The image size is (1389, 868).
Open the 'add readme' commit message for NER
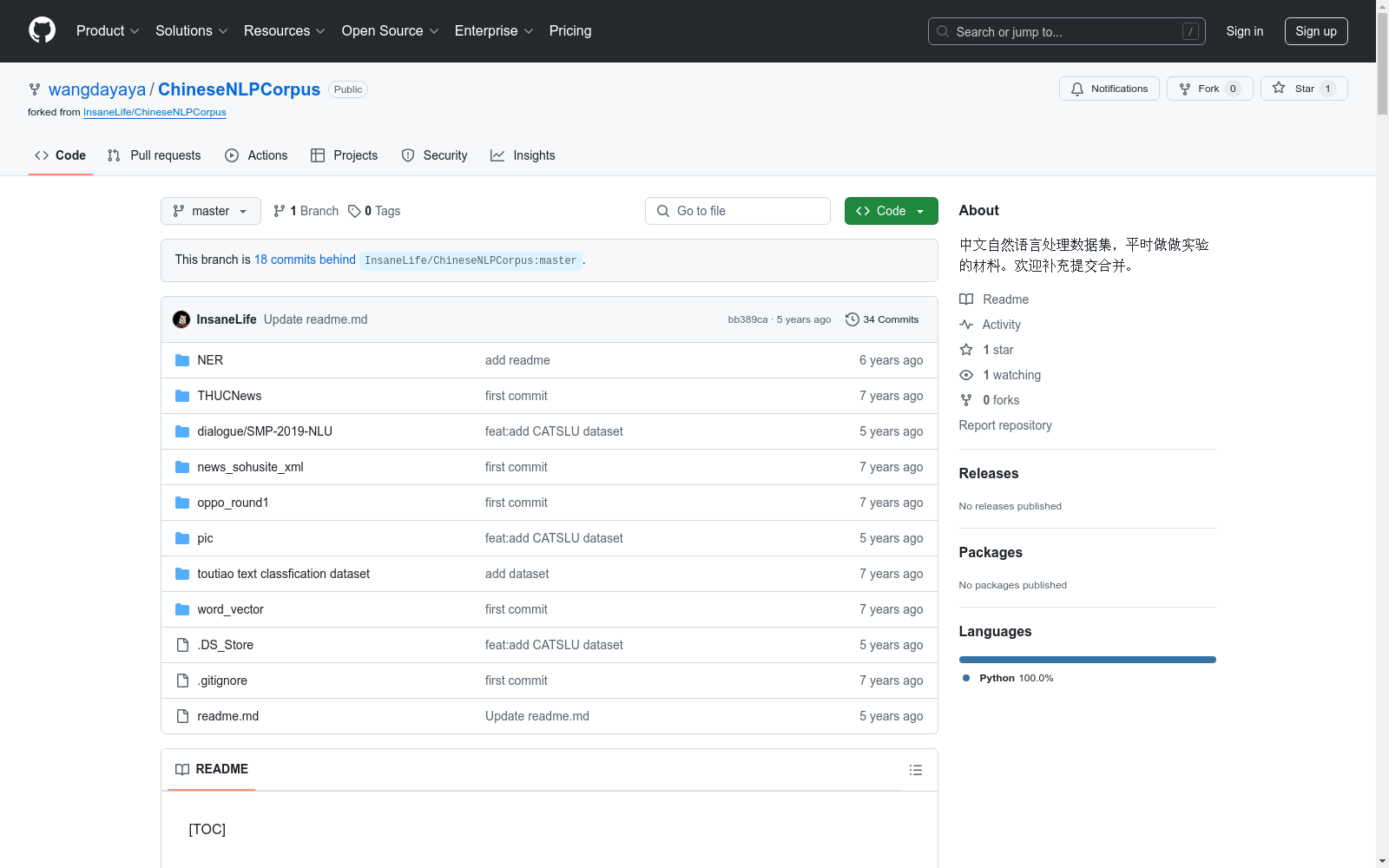tap(517, 360)
